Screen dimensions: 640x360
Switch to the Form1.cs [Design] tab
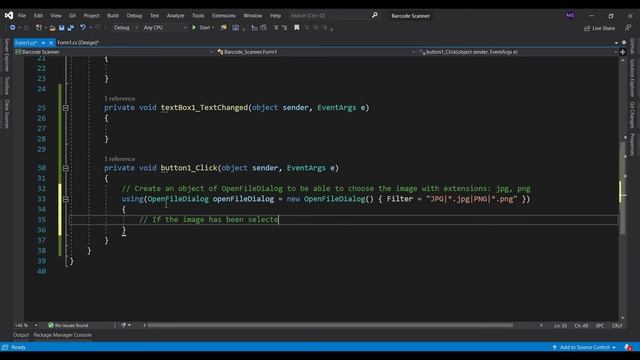[x=78, y=42]
